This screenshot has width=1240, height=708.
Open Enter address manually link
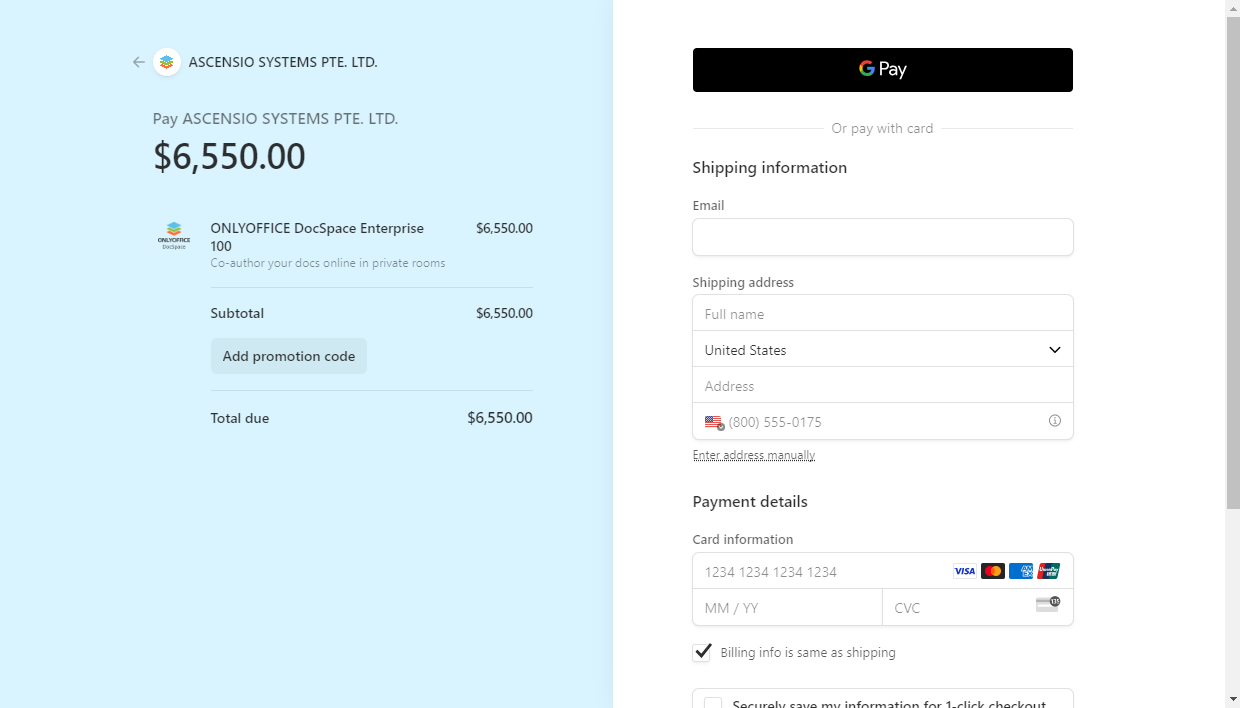click(x=753, y=454)
